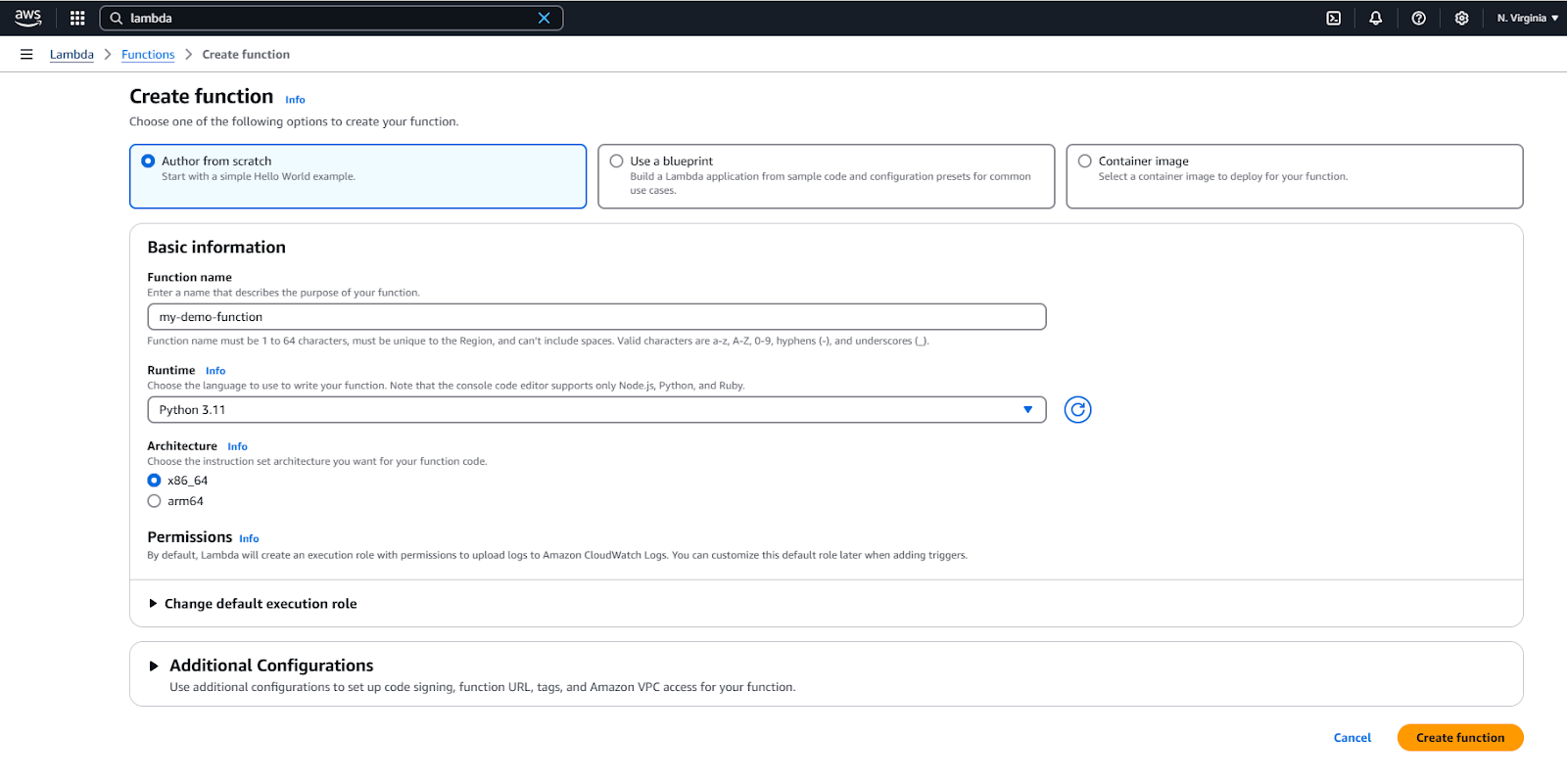Image resolution: width=1567 pixels, height=784 pixels.
Task: Open the CloudShell terminal icon
Action: pos(1333,18)
